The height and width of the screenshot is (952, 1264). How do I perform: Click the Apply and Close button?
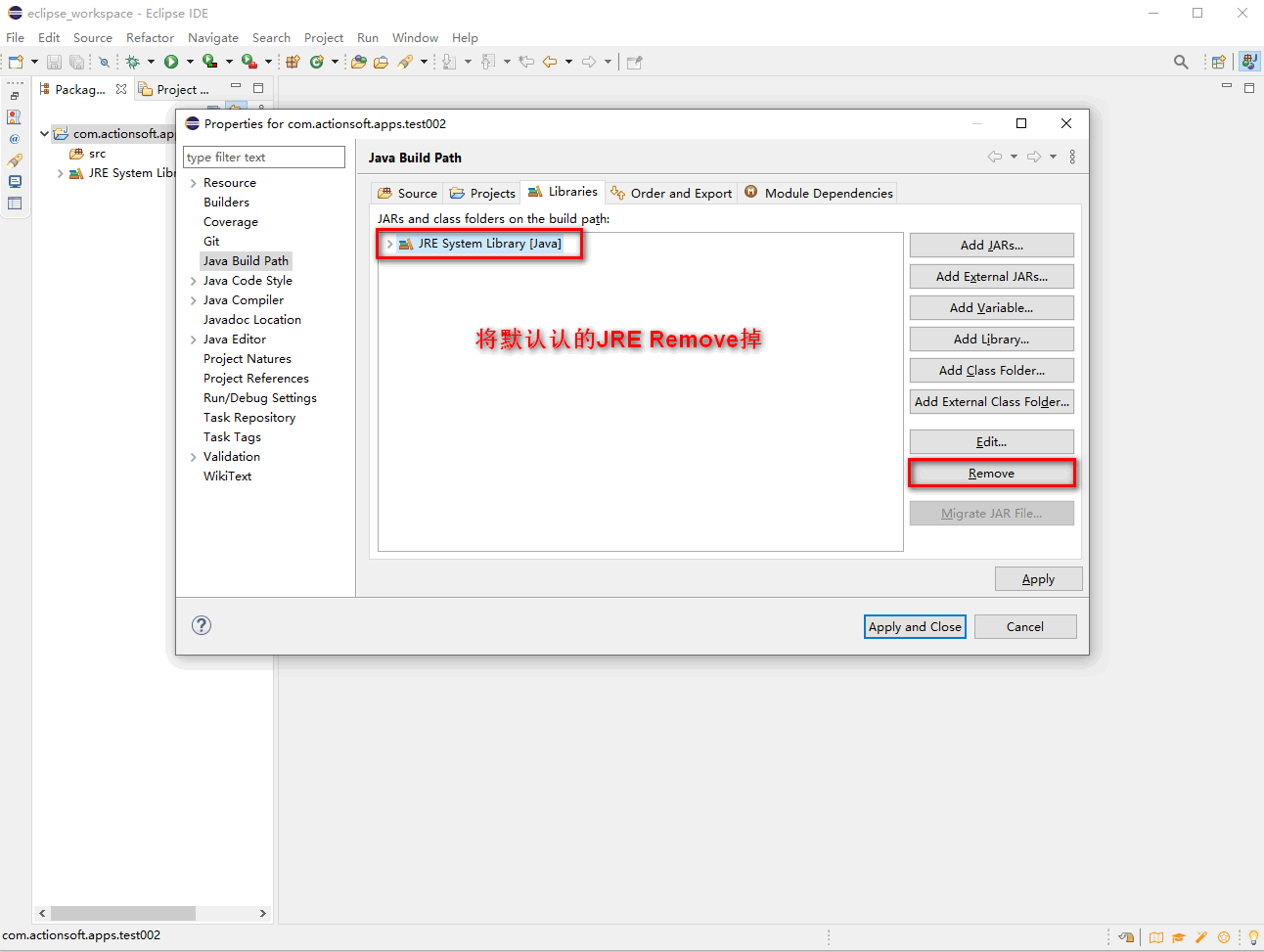click(915, 627)
